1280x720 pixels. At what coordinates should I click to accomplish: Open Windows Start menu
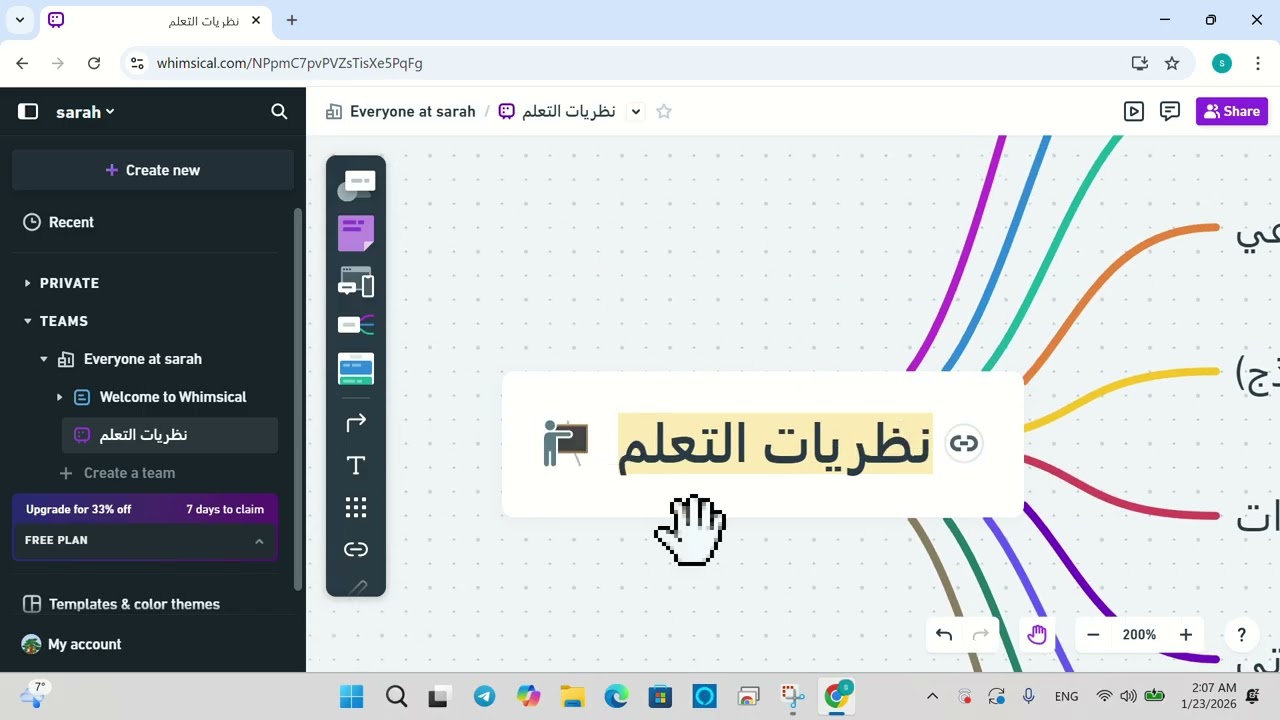coord(352,696)
